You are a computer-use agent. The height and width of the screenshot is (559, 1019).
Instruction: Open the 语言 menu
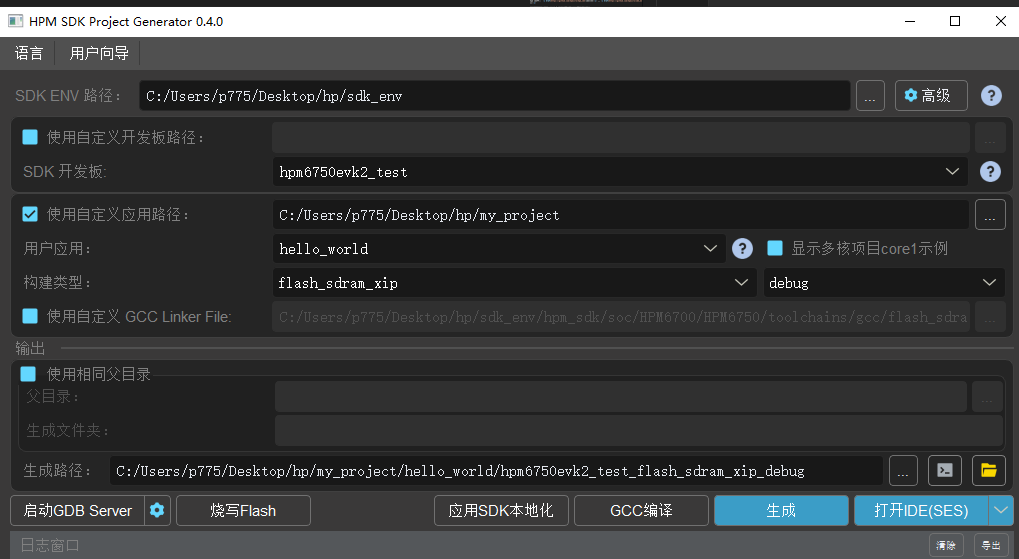(x=29, y=53)
